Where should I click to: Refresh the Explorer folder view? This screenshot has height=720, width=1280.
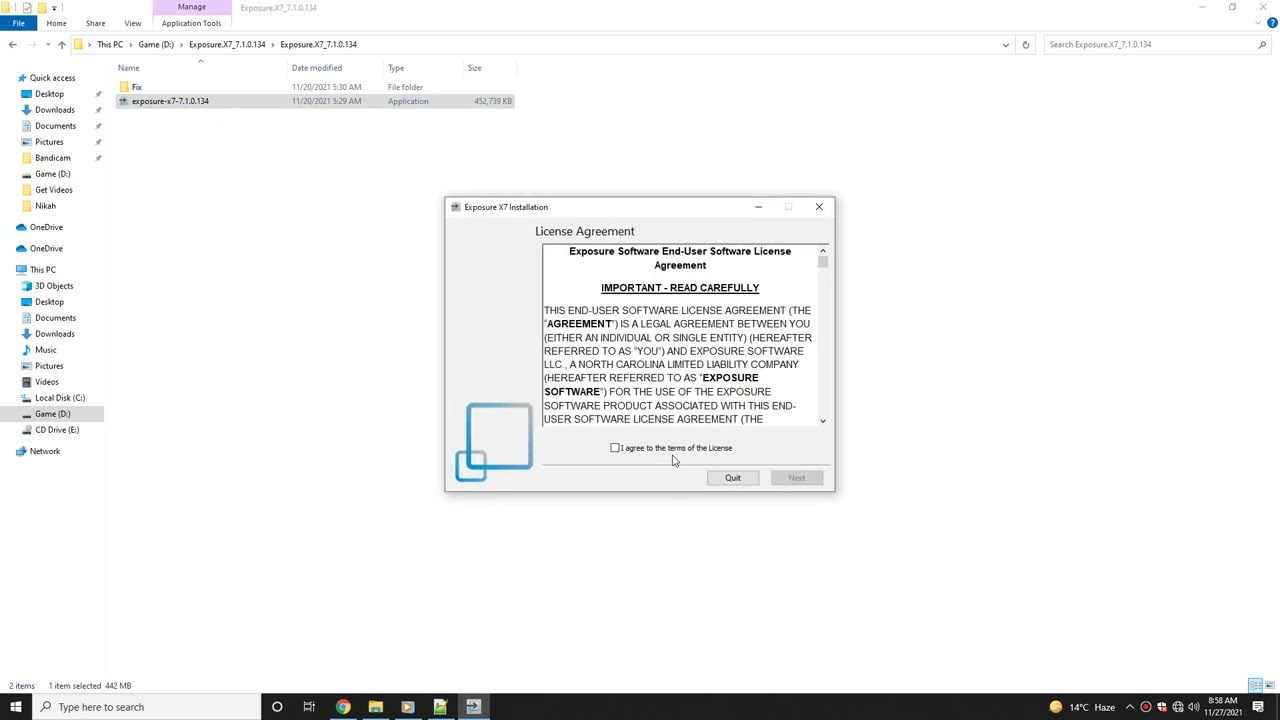1025,44
